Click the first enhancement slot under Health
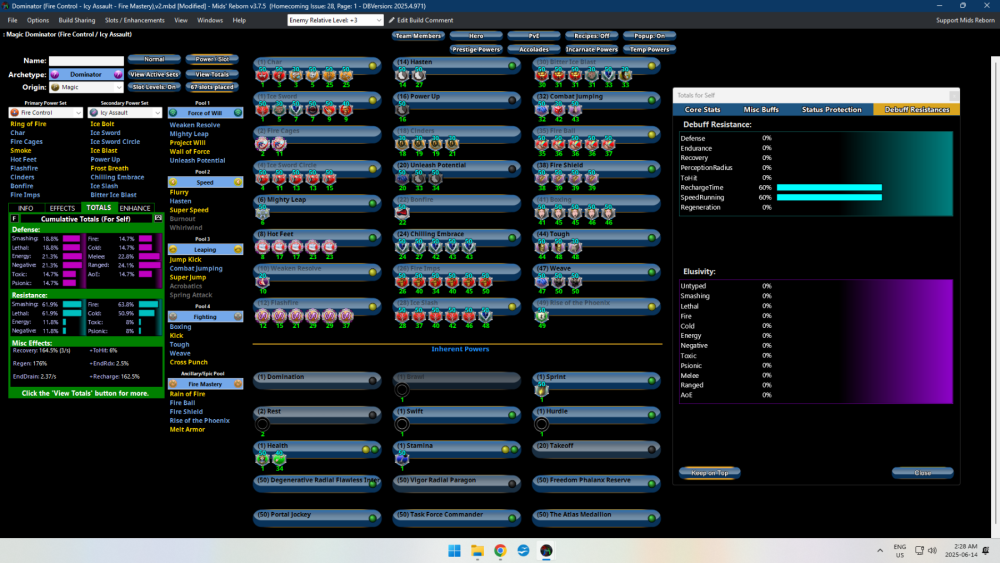This screenshot has width=1000, height=563. point(262,459)
